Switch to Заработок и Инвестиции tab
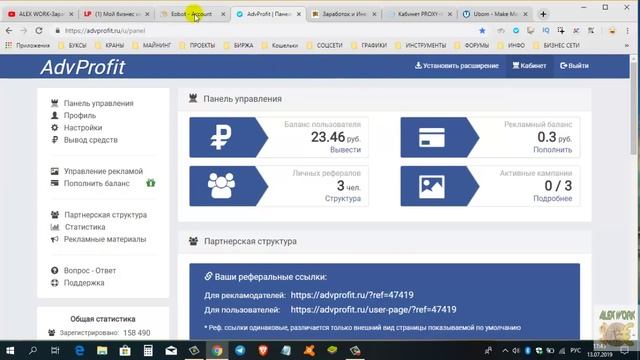This screenshot has height=360, width=640. pos(344,14)
